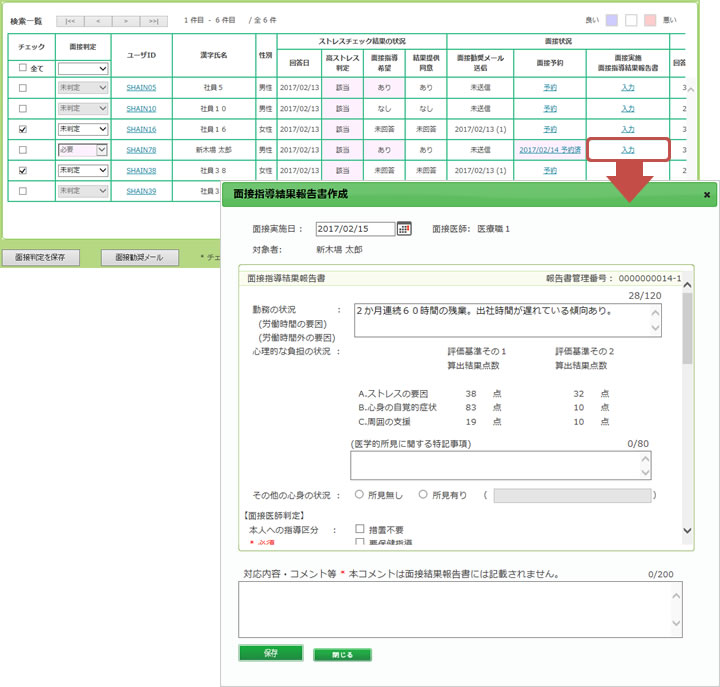The width and height of the screenshot is (720, 687).
Task: Uncheck the row for SHAIN38
Action: tap(22, 170)
